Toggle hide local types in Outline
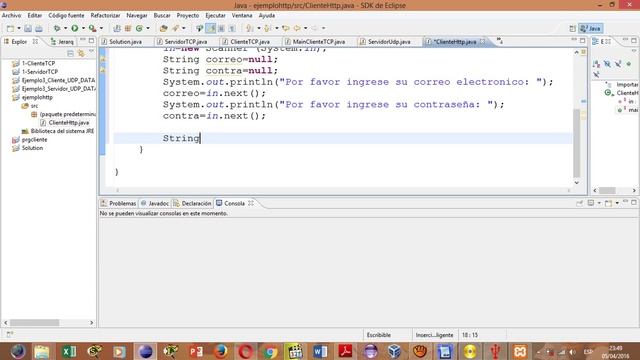This screenshot has width=640, height=360. click(596, 74)
